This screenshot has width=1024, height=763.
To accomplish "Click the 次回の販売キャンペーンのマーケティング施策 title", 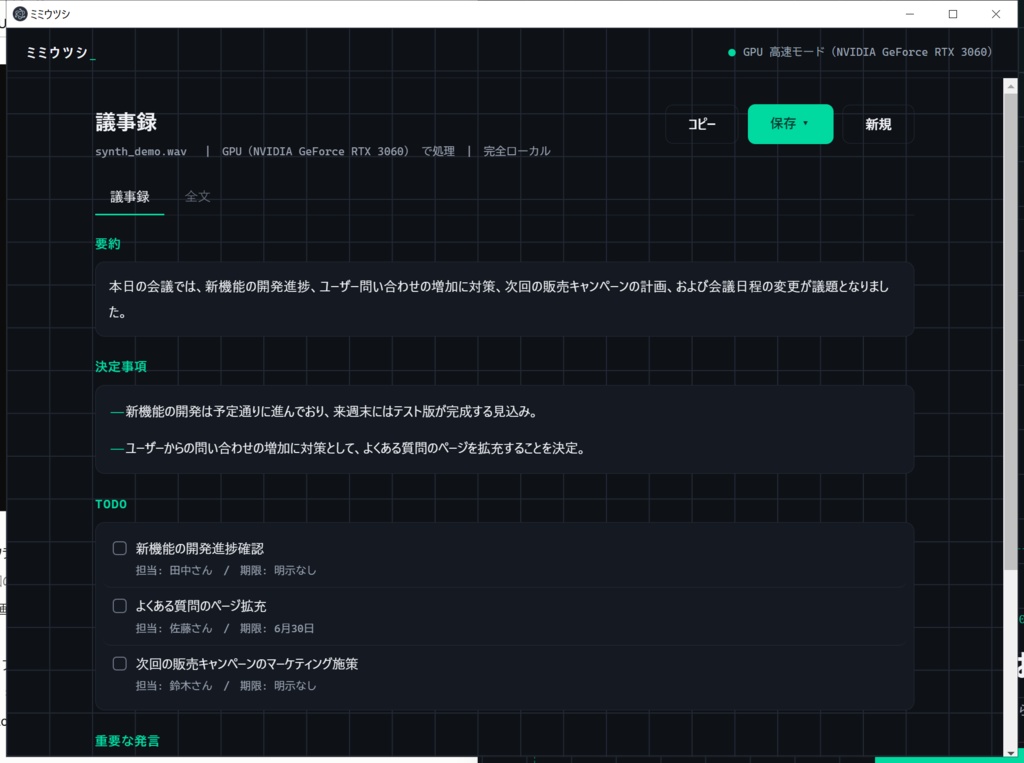I will point(247,664).
